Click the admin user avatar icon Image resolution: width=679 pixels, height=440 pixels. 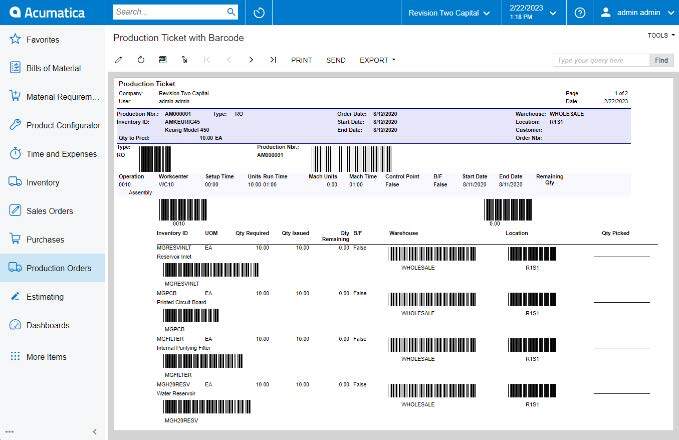[606, 13]
